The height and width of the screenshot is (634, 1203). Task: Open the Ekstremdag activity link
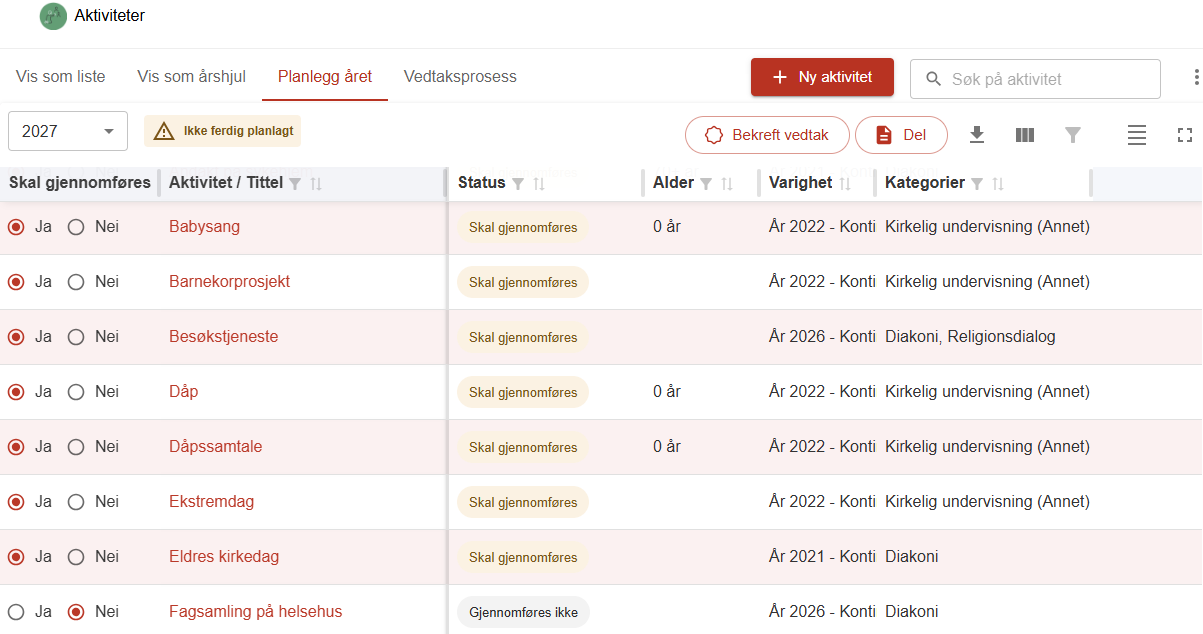coord(212,502)
